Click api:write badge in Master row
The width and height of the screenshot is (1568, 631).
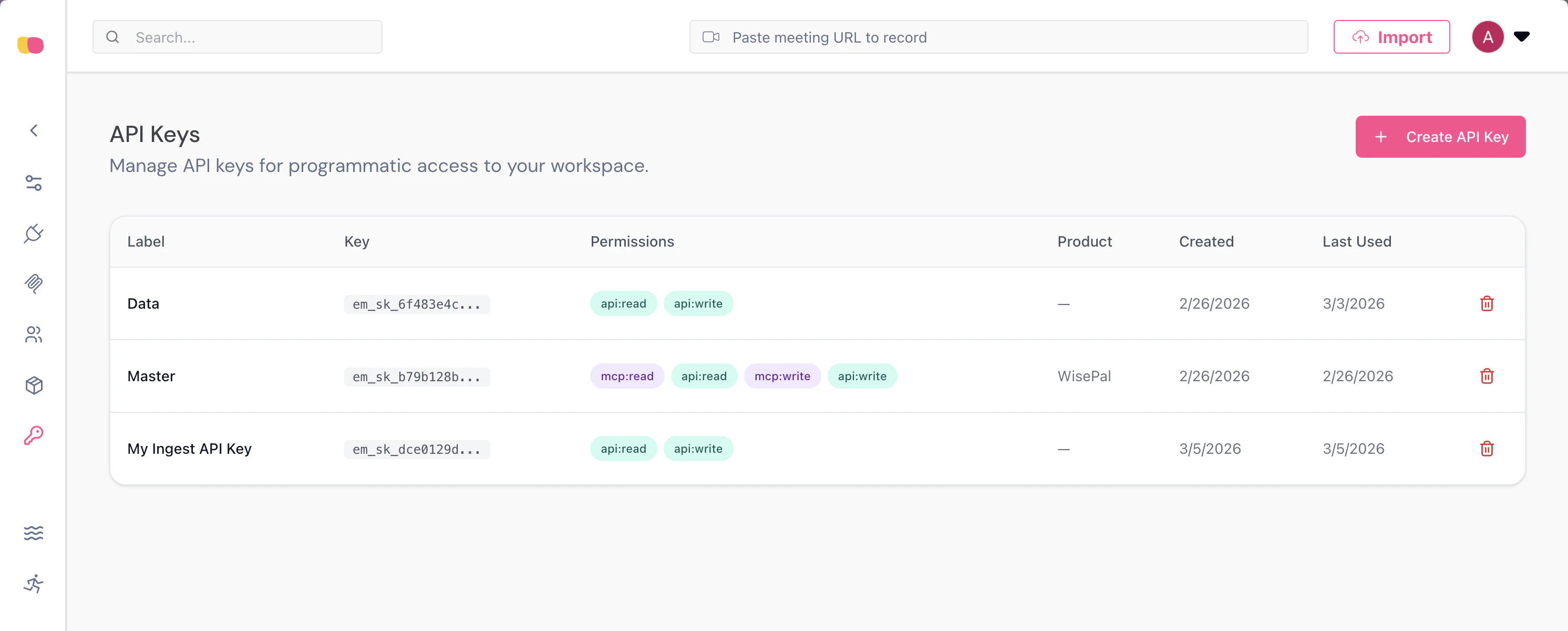coord(862,376)
